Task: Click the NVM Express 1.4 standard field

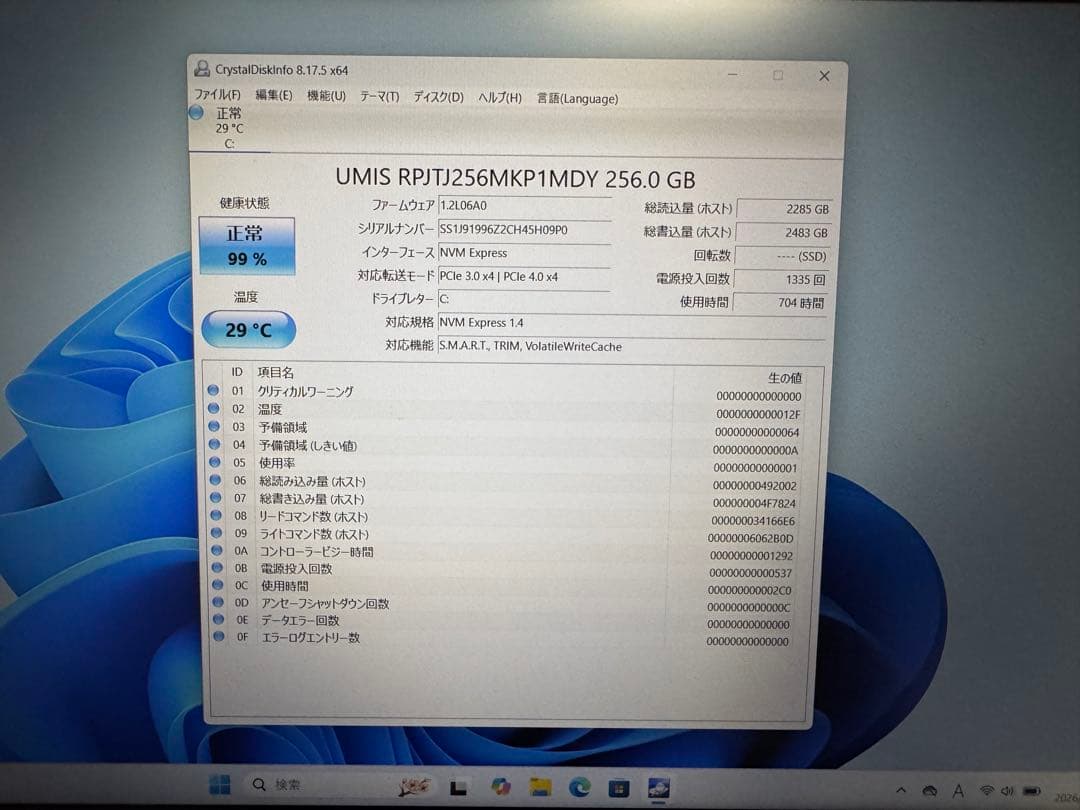Action: click(632, 322)
